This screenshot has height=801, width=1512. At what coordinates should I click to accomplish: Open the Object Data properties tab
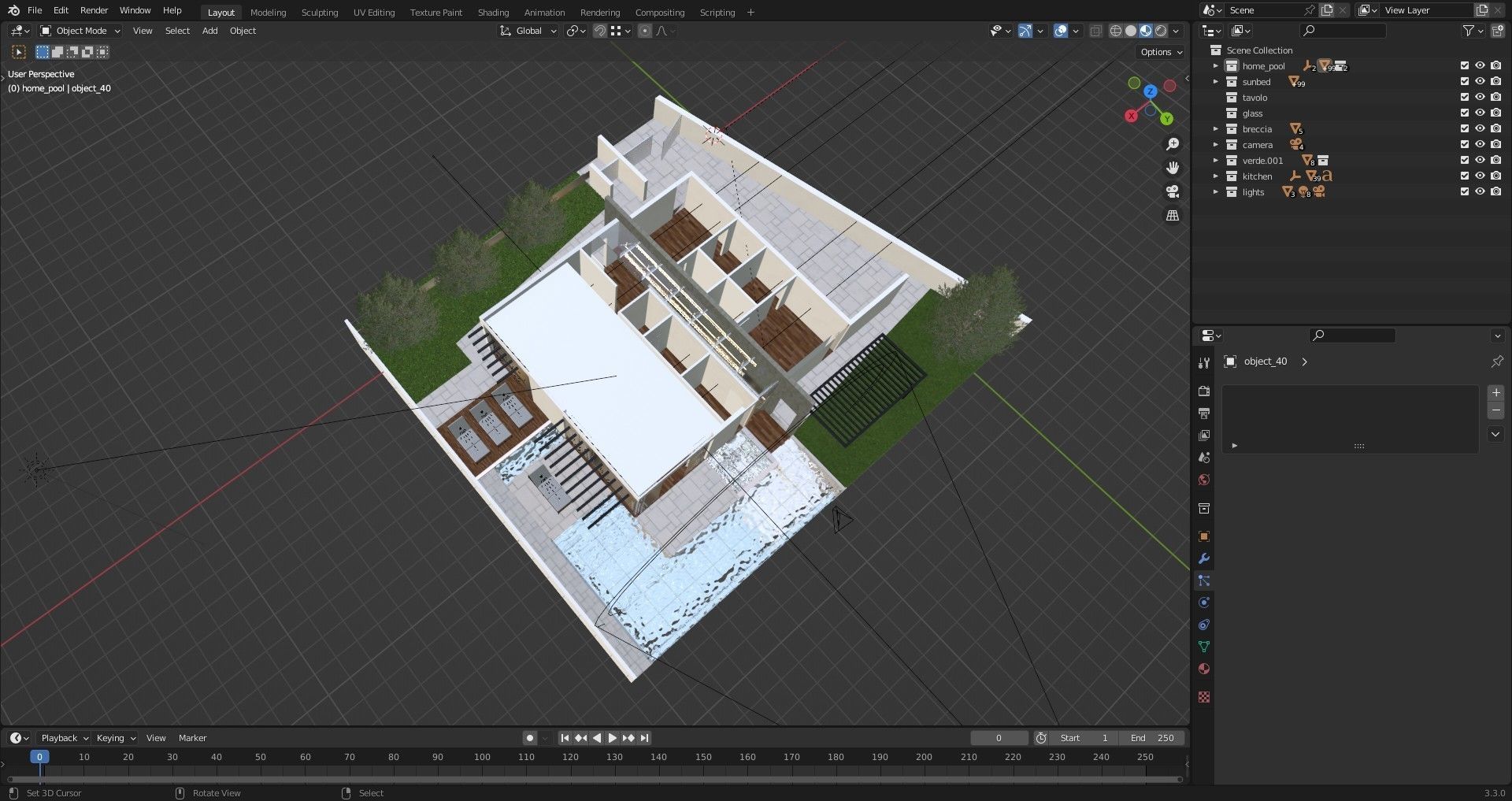(x=1203, y=647)
